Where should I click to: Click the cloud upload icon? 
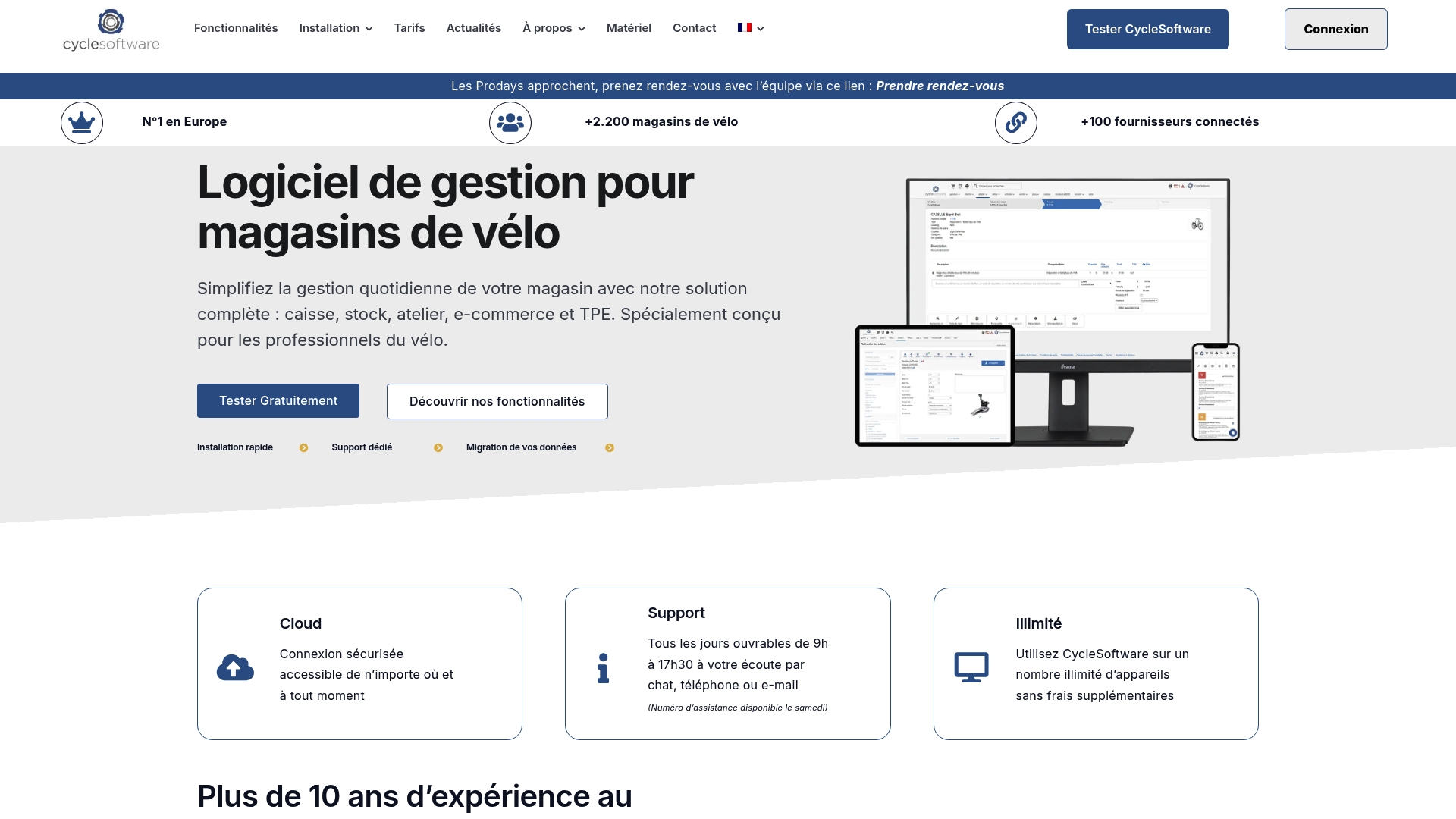coord(235,667)
